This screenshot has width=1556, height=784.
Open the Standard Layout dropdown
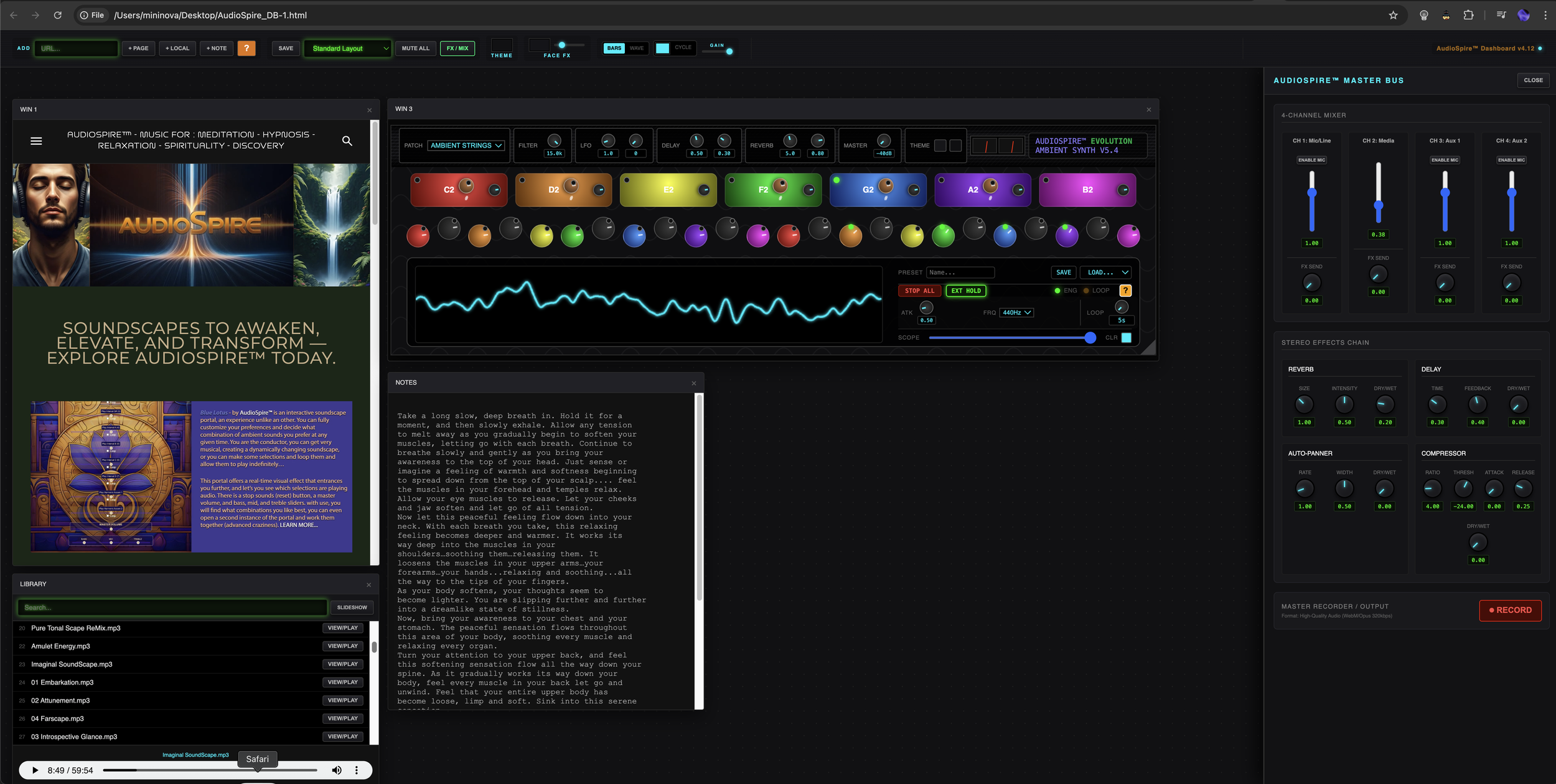pos(347,48)
